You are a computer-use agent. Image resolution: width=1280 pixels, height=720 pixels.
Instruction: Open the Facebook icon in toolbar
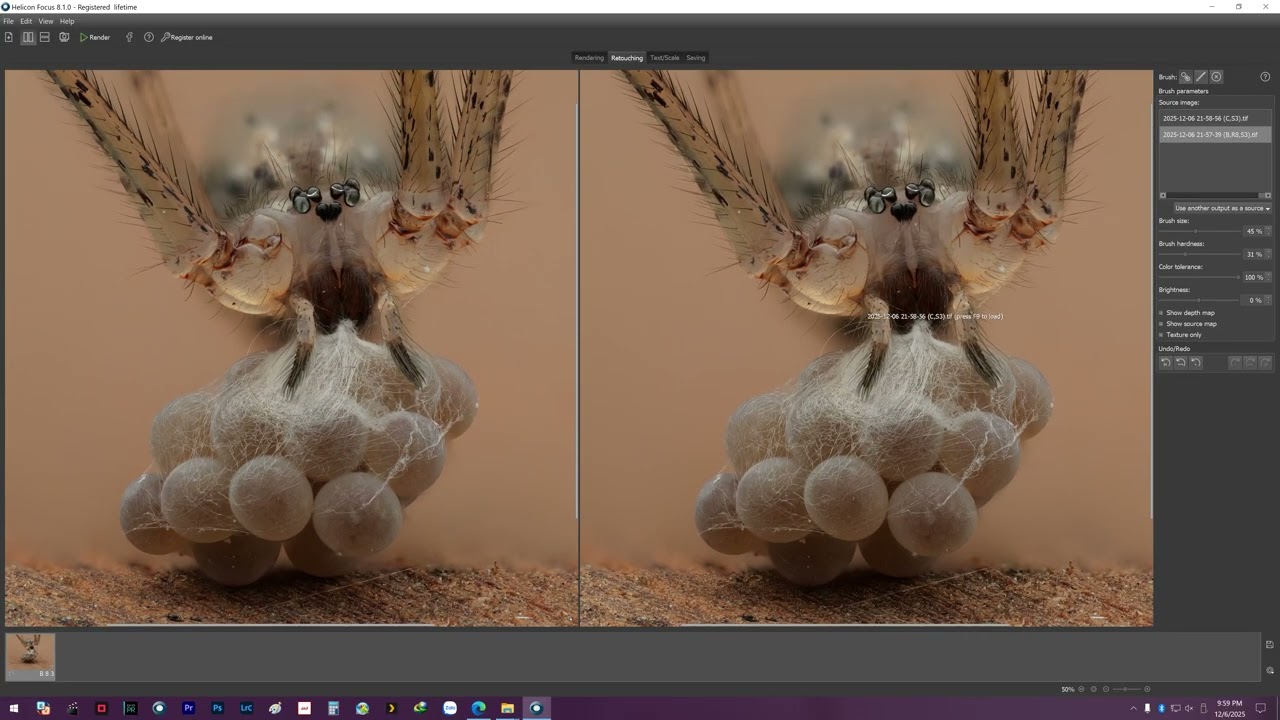click(129, 37)
